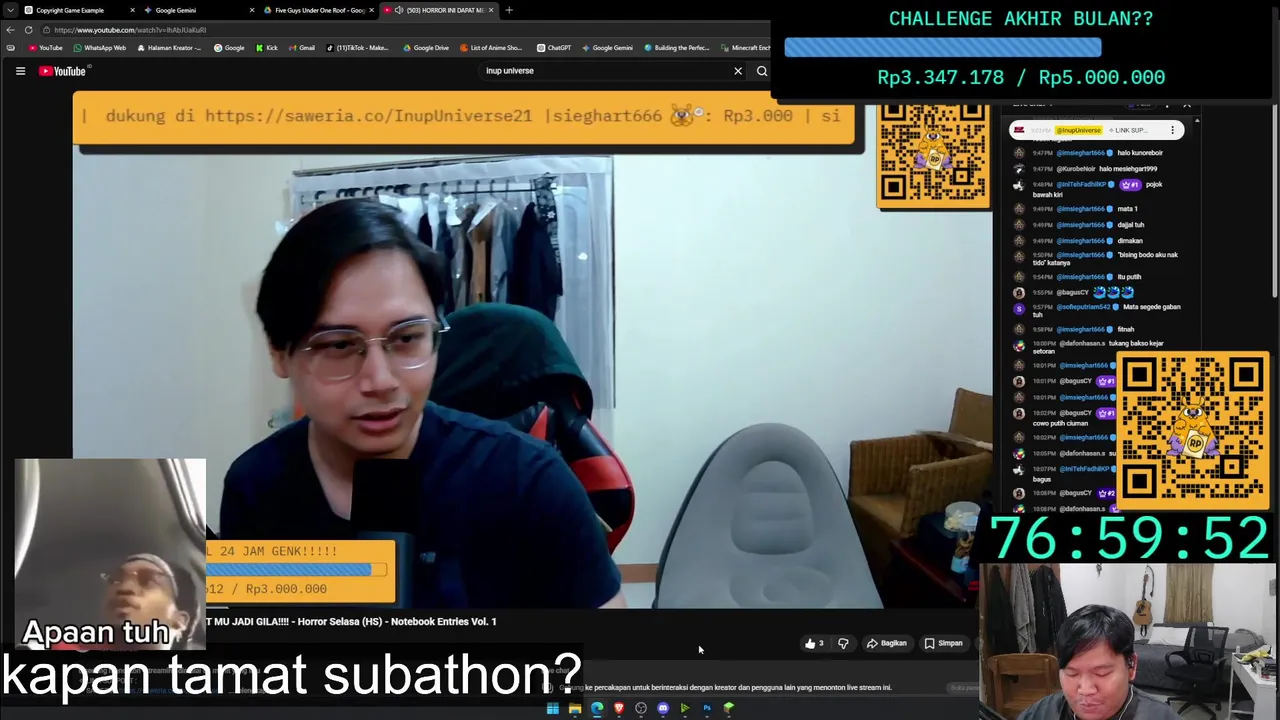1280x720 pixels.
Task: Open the Gmail bookmark
Action: 302,48
